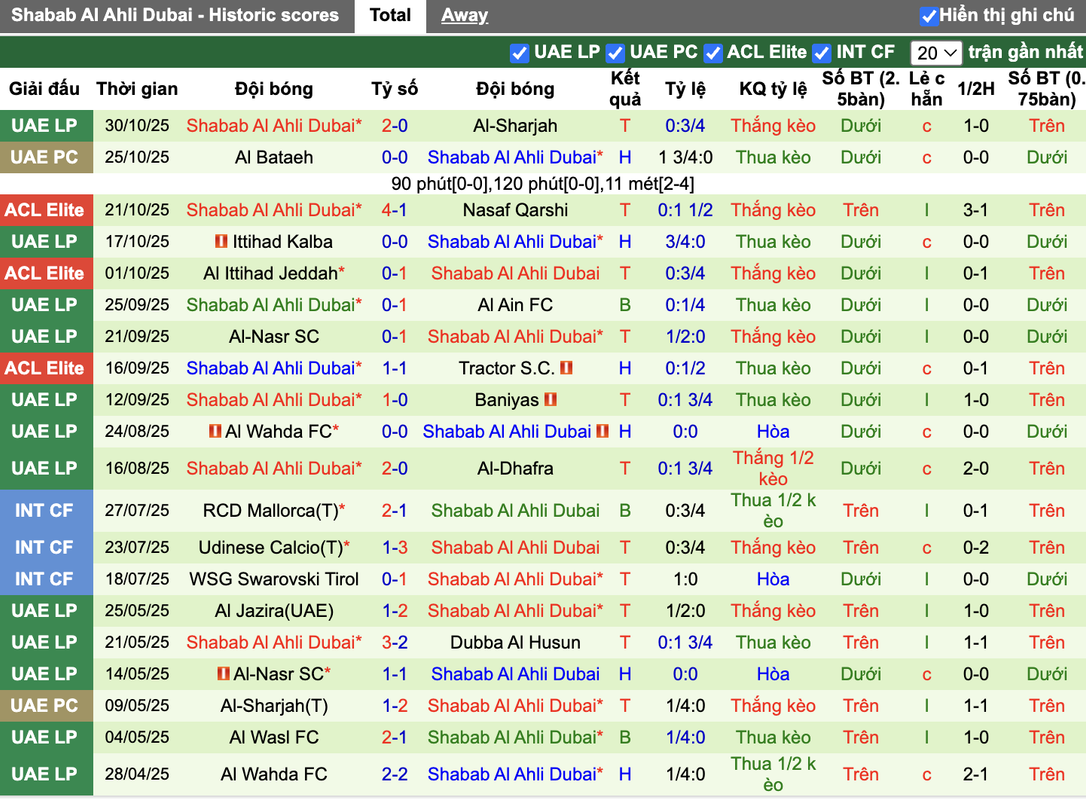Click Thắng 1/2 kèo result for Al-Dhafra
This screenshot has height=800, width=1086.
click(x=773, y=469)
